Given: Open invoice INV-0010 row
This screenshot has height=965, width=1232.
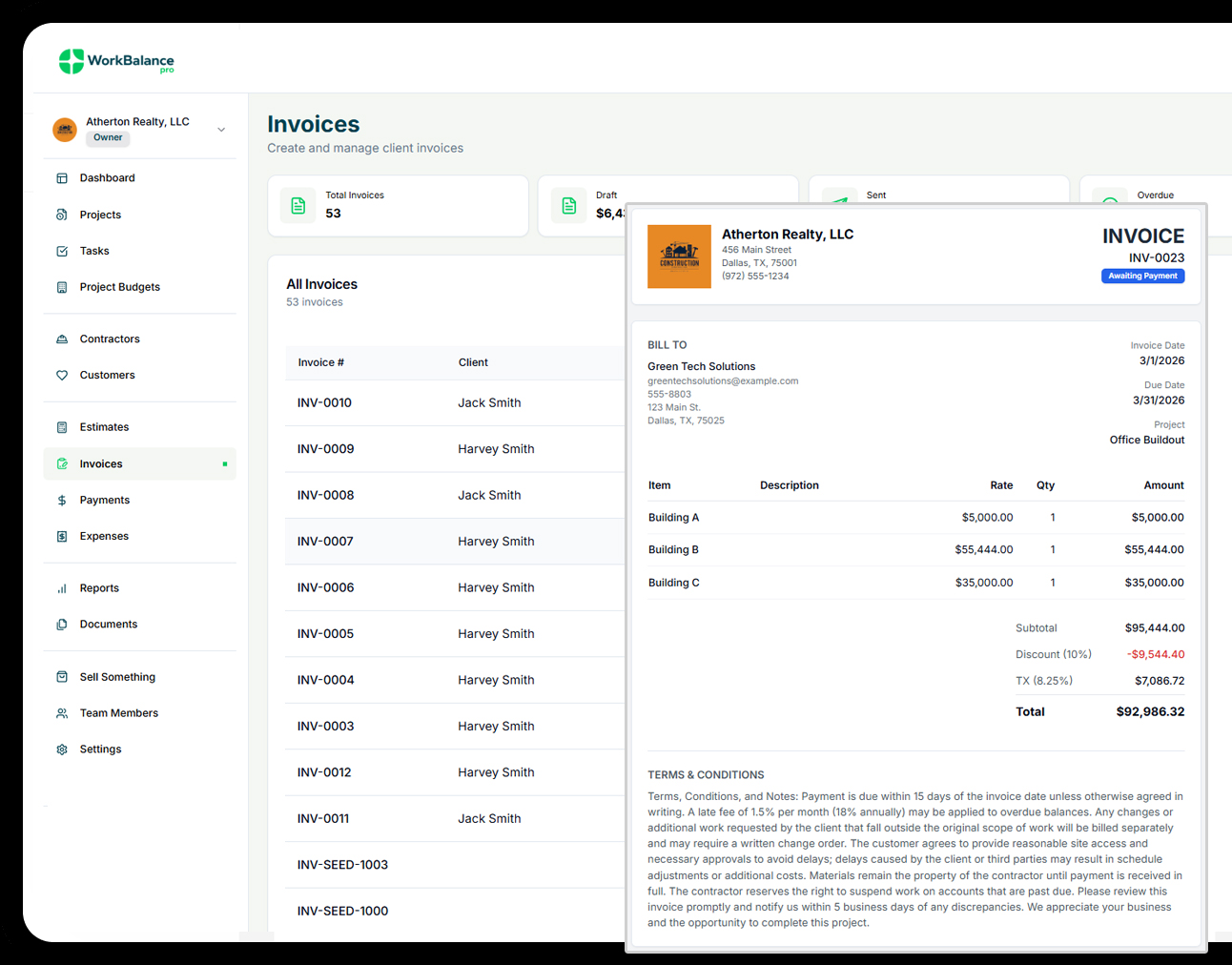Looking at the screenshot, I should 324,403.
